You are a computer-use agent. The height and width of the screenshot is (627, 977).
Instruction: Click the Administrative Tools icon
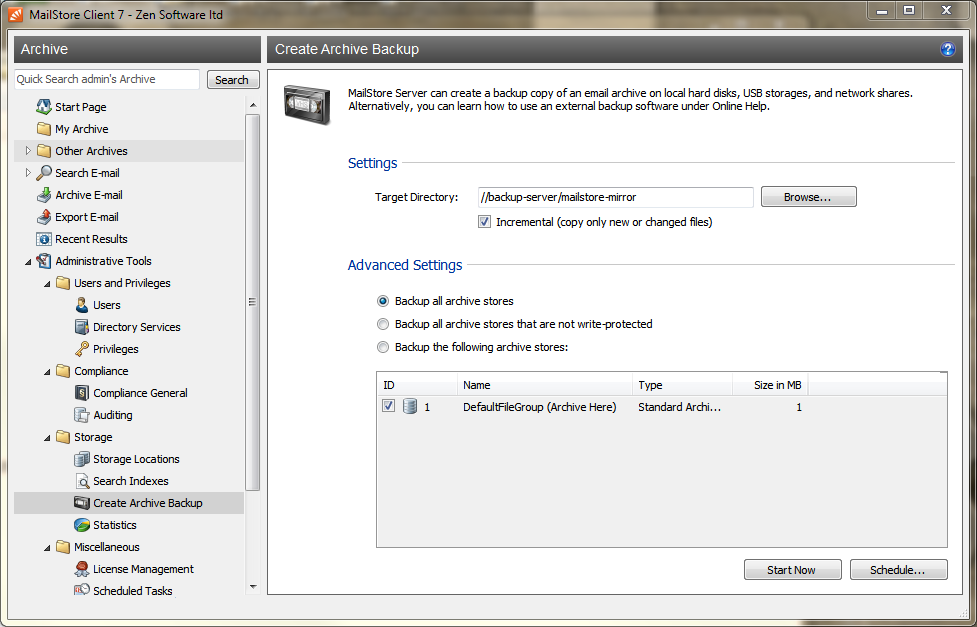point(44,261)
